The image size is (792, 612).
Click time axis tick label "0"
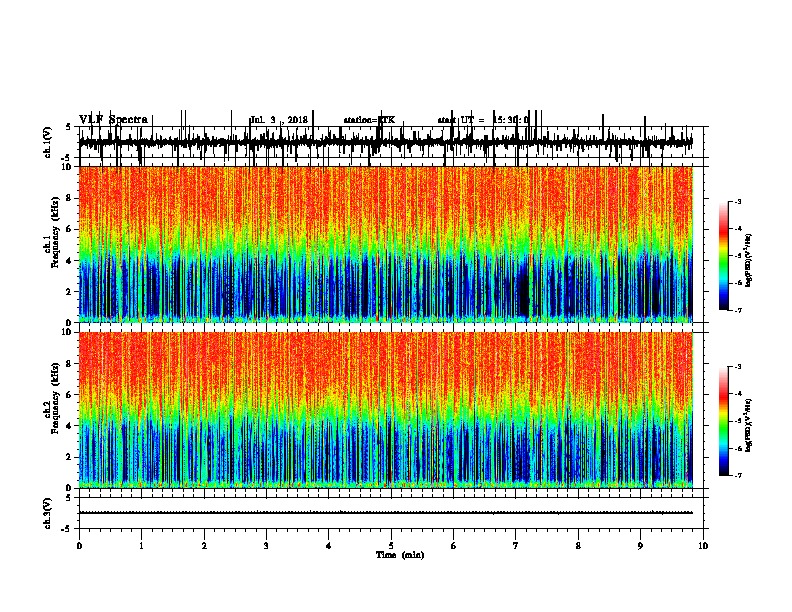[79, 546]
